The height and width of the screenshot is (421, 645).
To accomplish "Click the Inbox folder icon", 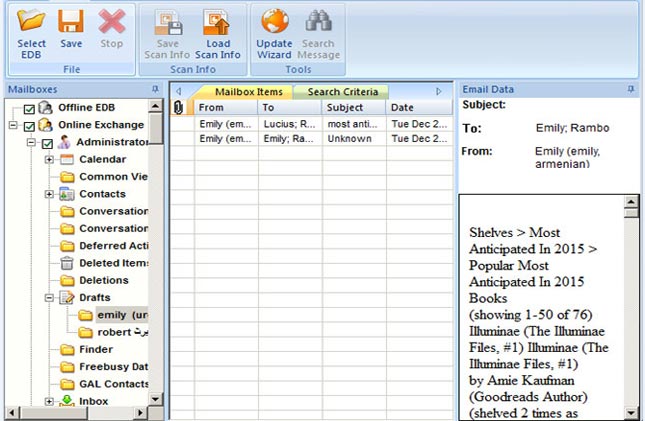I will click(x=67, y=400).
